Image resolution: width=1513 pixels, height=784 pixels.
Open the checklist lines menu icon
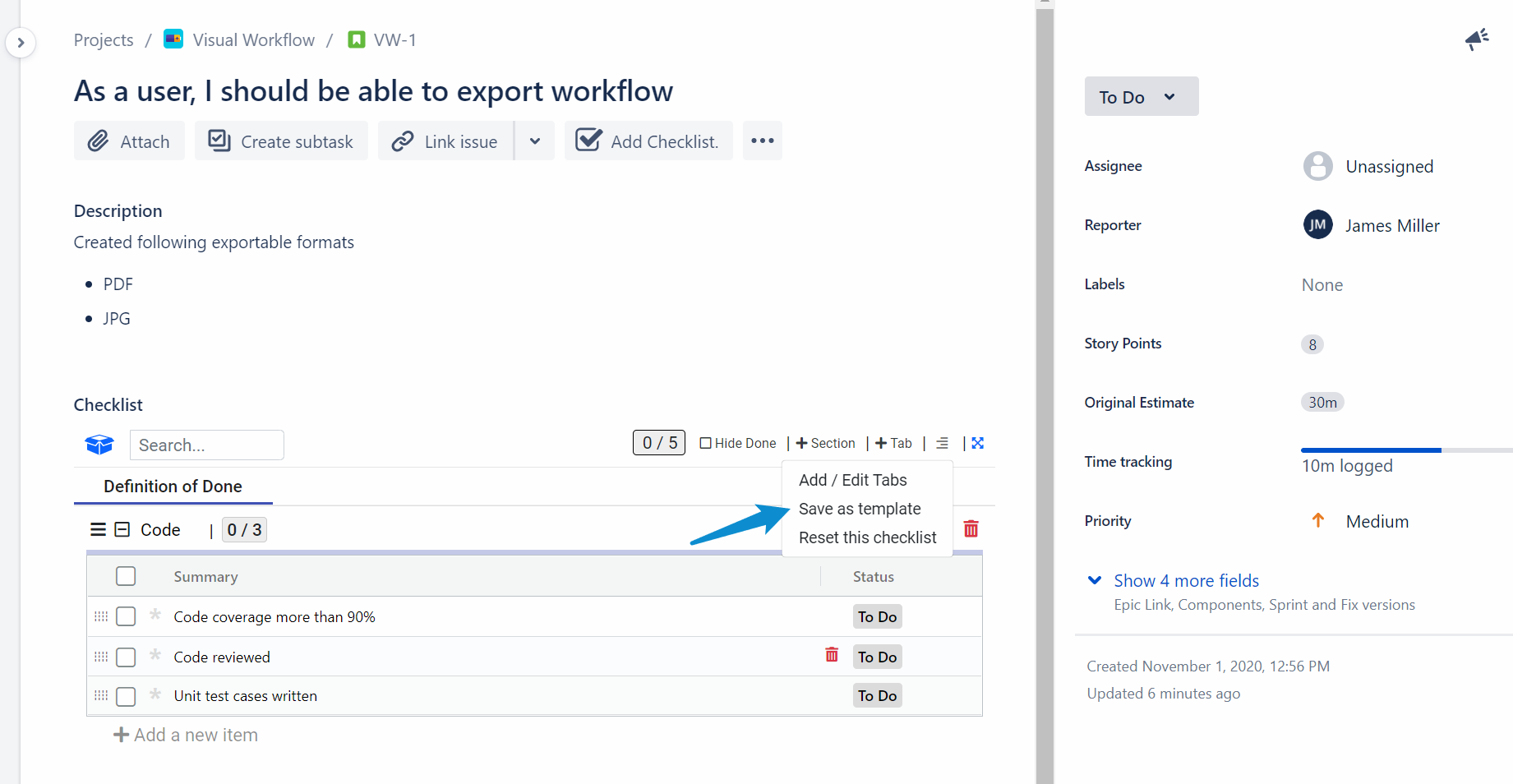942,443
